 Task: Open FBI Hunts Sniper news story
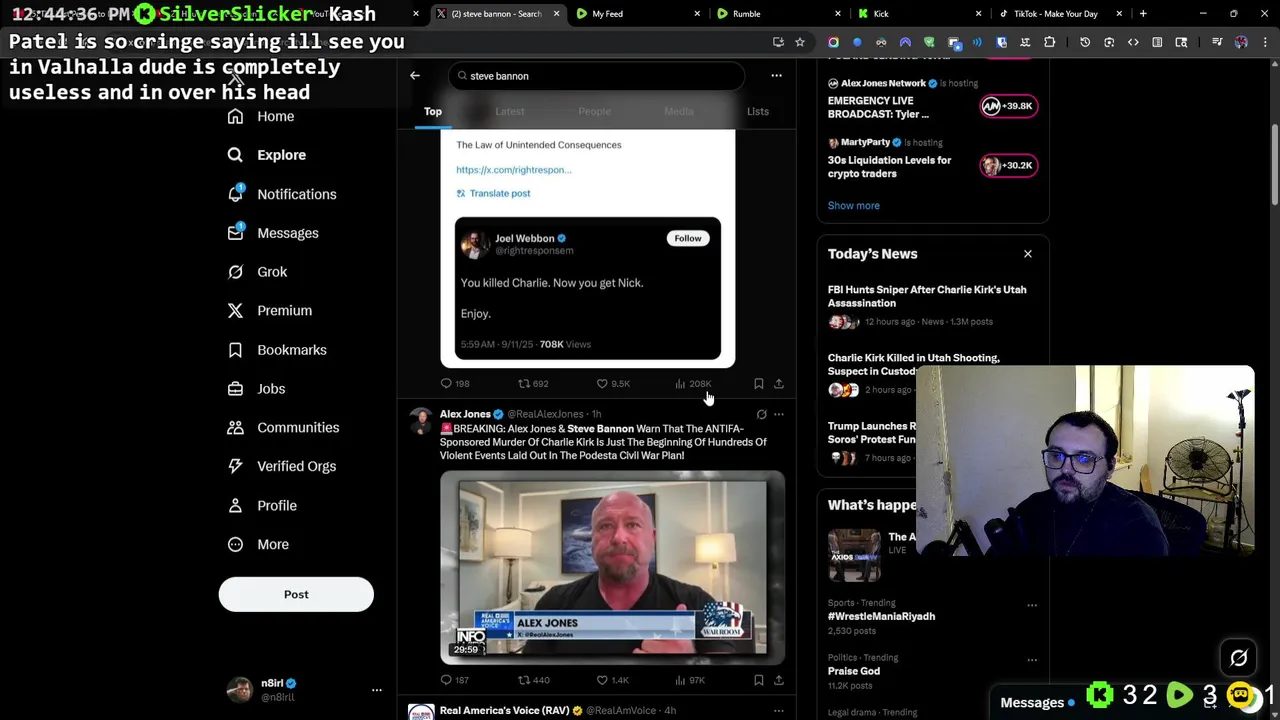[927, 297]
